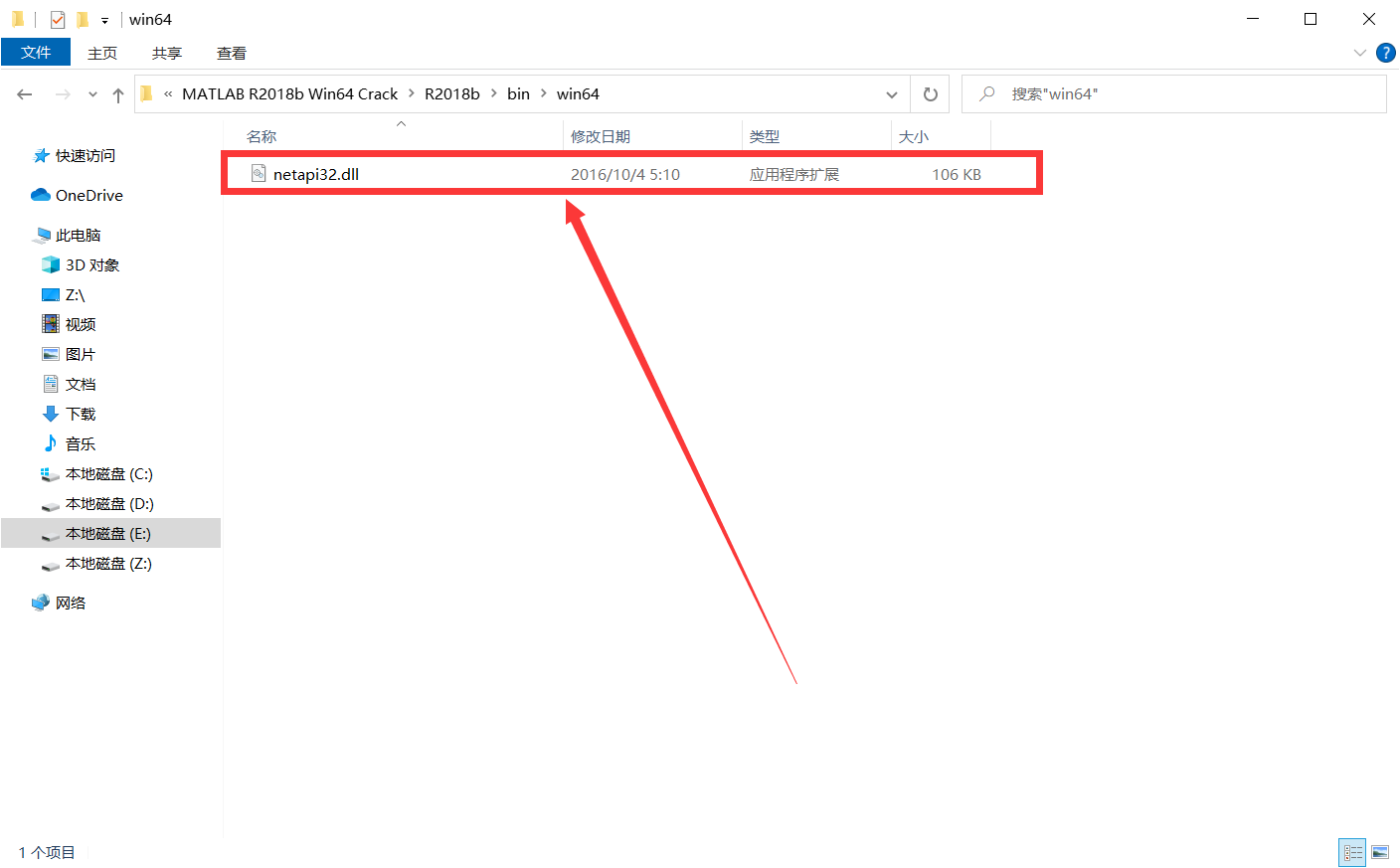Open 本地磁盘 (Z:)
Viewport: 1400px width, 868px height.
tap(108, 564)
